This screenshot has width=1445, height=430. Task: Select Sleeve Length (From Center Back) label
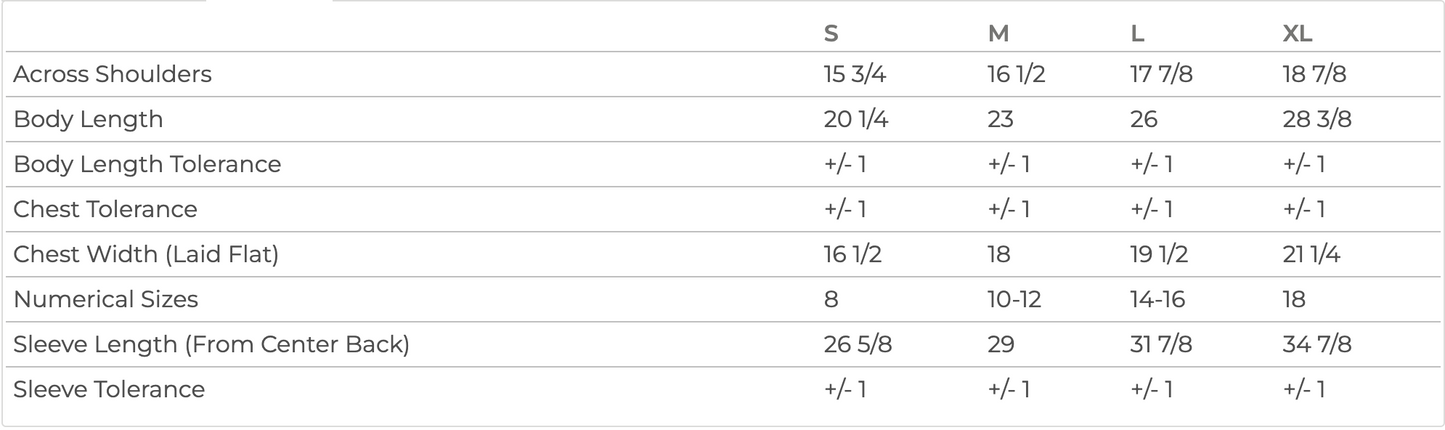211,344
